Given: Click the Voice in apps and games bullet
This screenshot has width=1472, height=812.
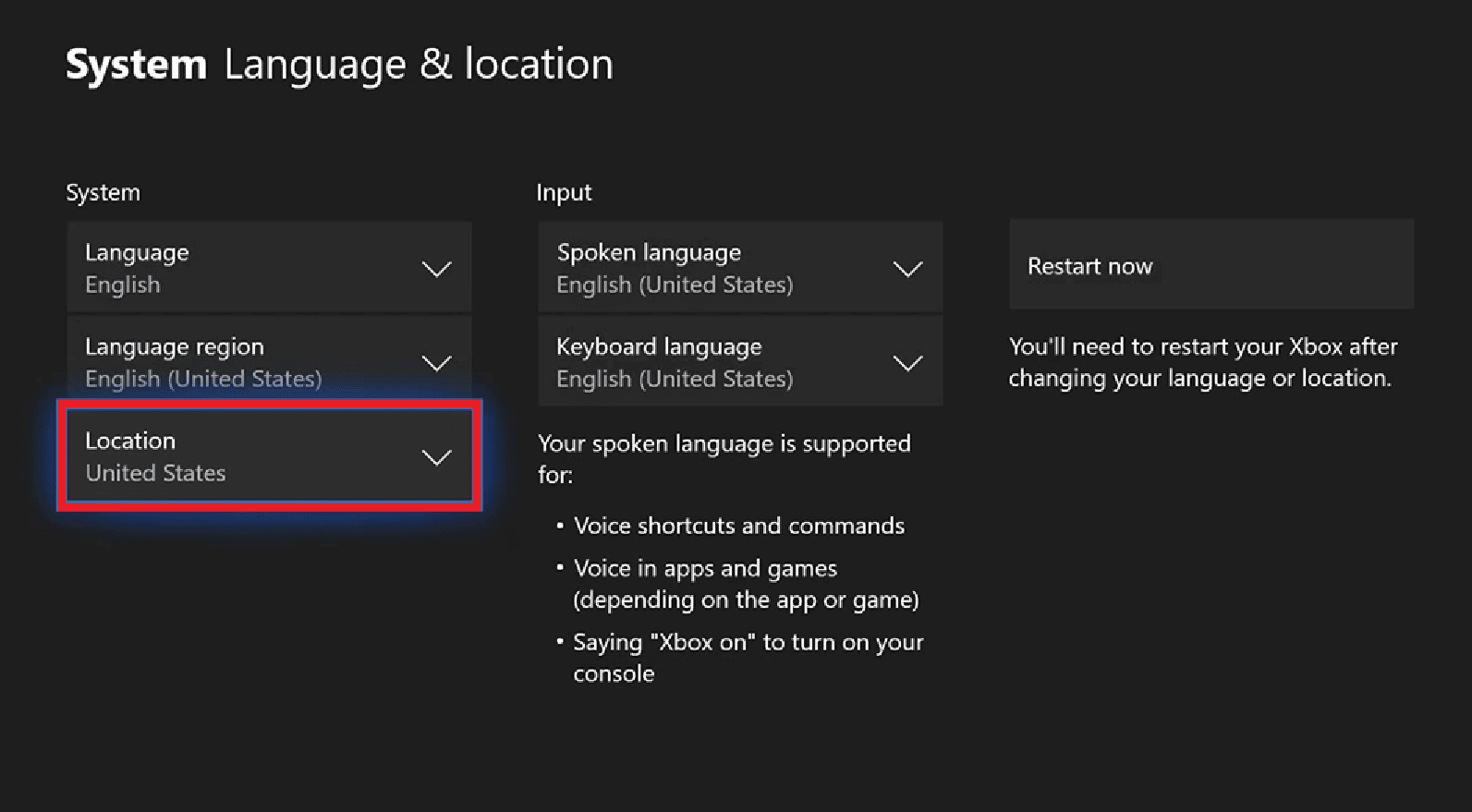Looking at the screenshot, I should (745, 584).
